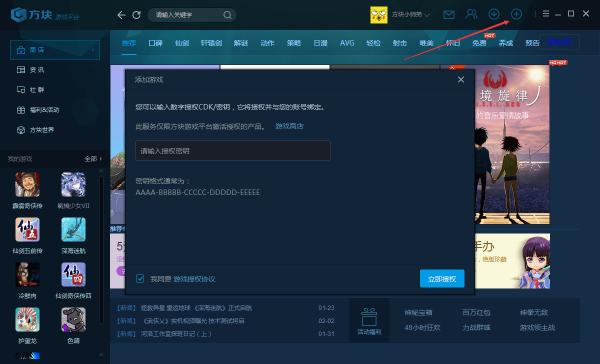Click the magnifier search icon

point(227,15)
